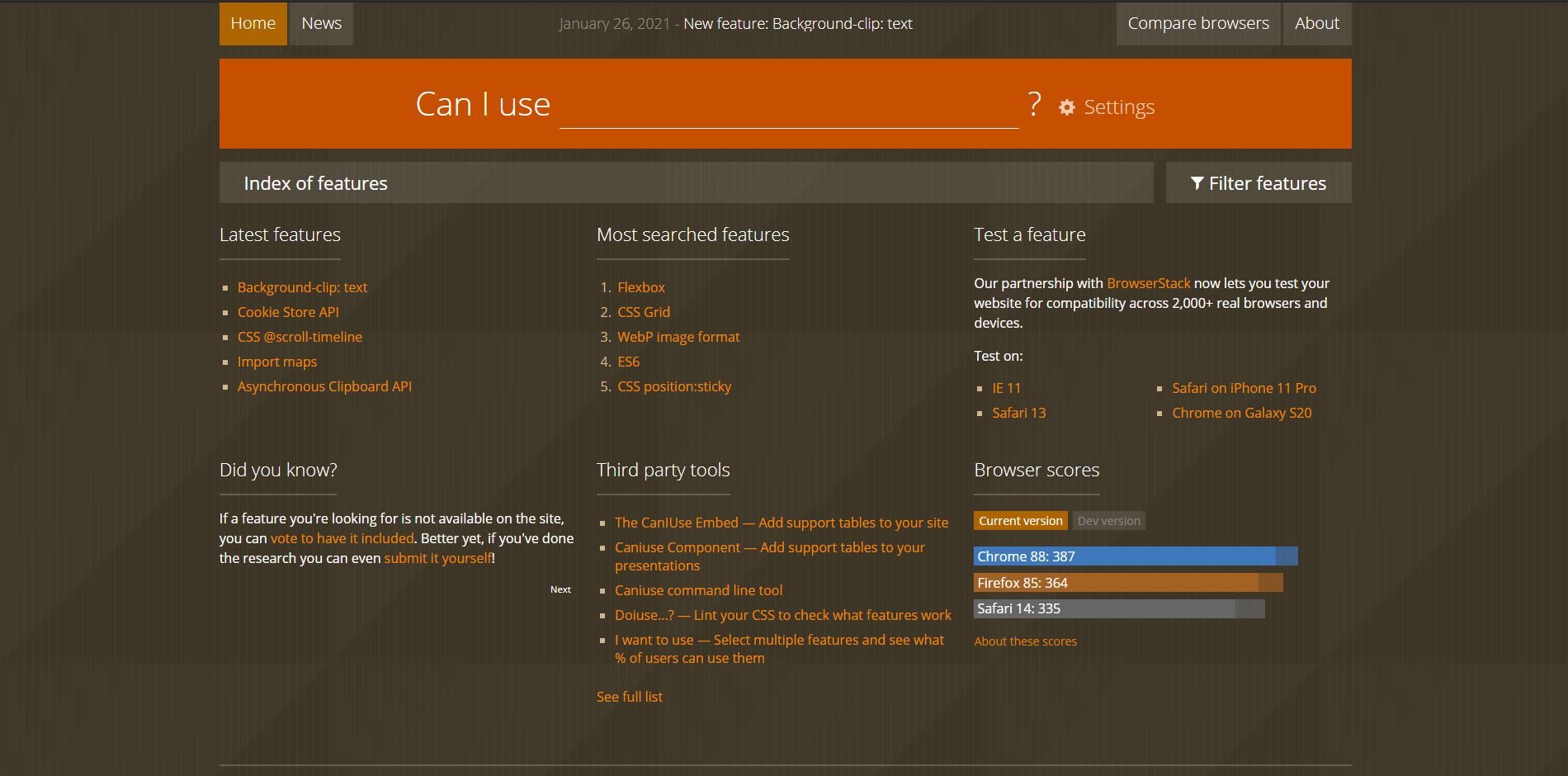Switch to Dev version scores
Viewport: 1568px width, 776px height.
[x=1109, y=521]
